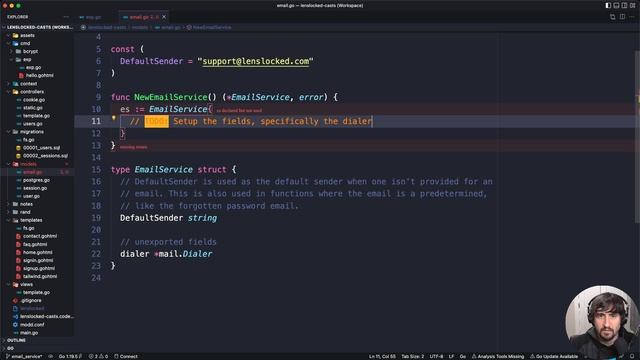
Task: Click Analysis Tools Missing warning
Action: click(498, 356)
